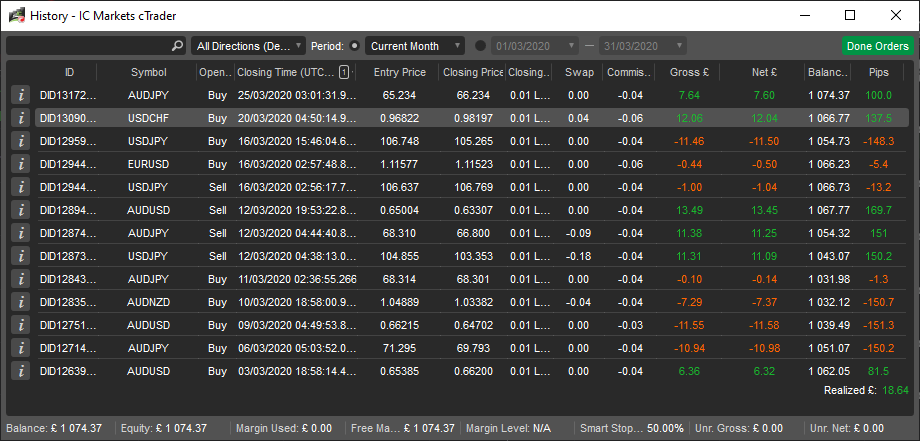Sort by the Commis.. column header
This screenshot has width=920, height=441.
click(x=630, y=73)
